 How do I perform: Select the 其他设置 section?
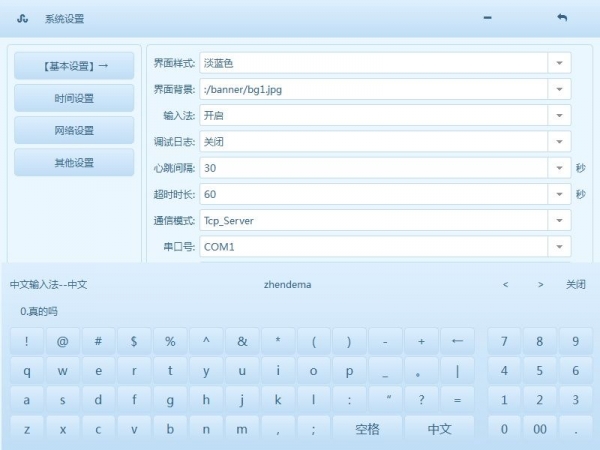coord(74,162)
